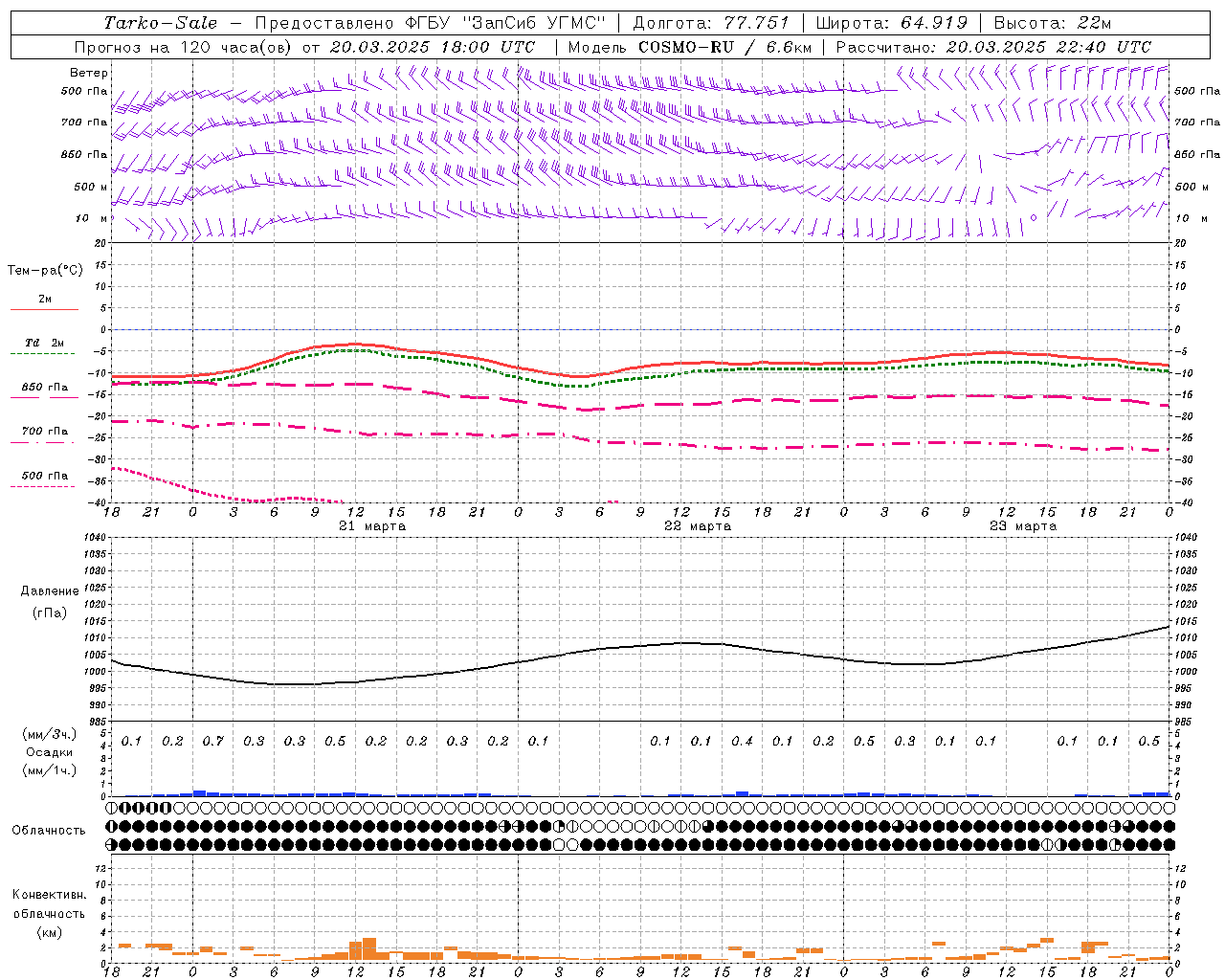1225x980 pixels.
Task: Select the 500 м wind level label at left
Action: tap(90, 187)
